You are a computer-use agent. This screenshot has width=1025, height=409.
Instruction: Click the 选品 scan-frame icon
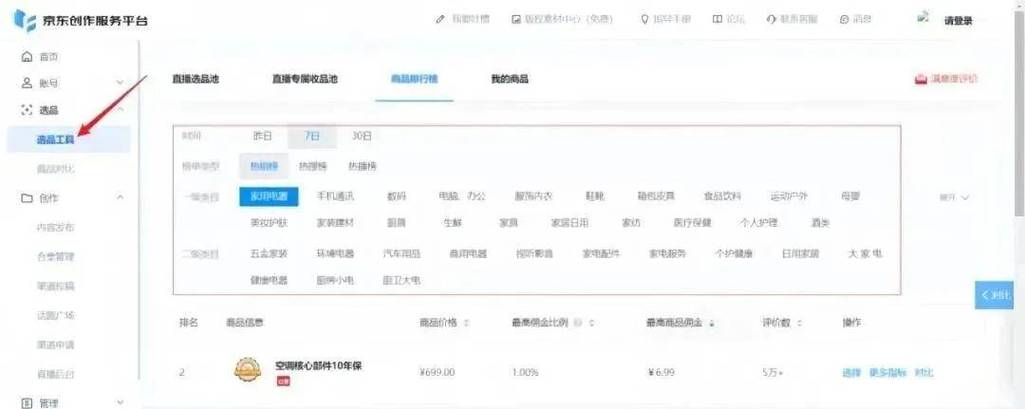pos(27,110)
